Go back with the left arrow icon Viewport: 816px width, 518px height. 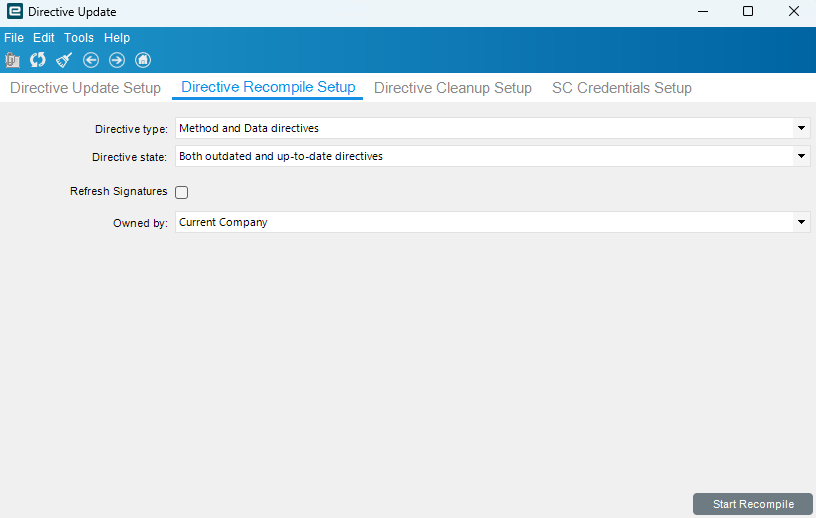(91, 60)
